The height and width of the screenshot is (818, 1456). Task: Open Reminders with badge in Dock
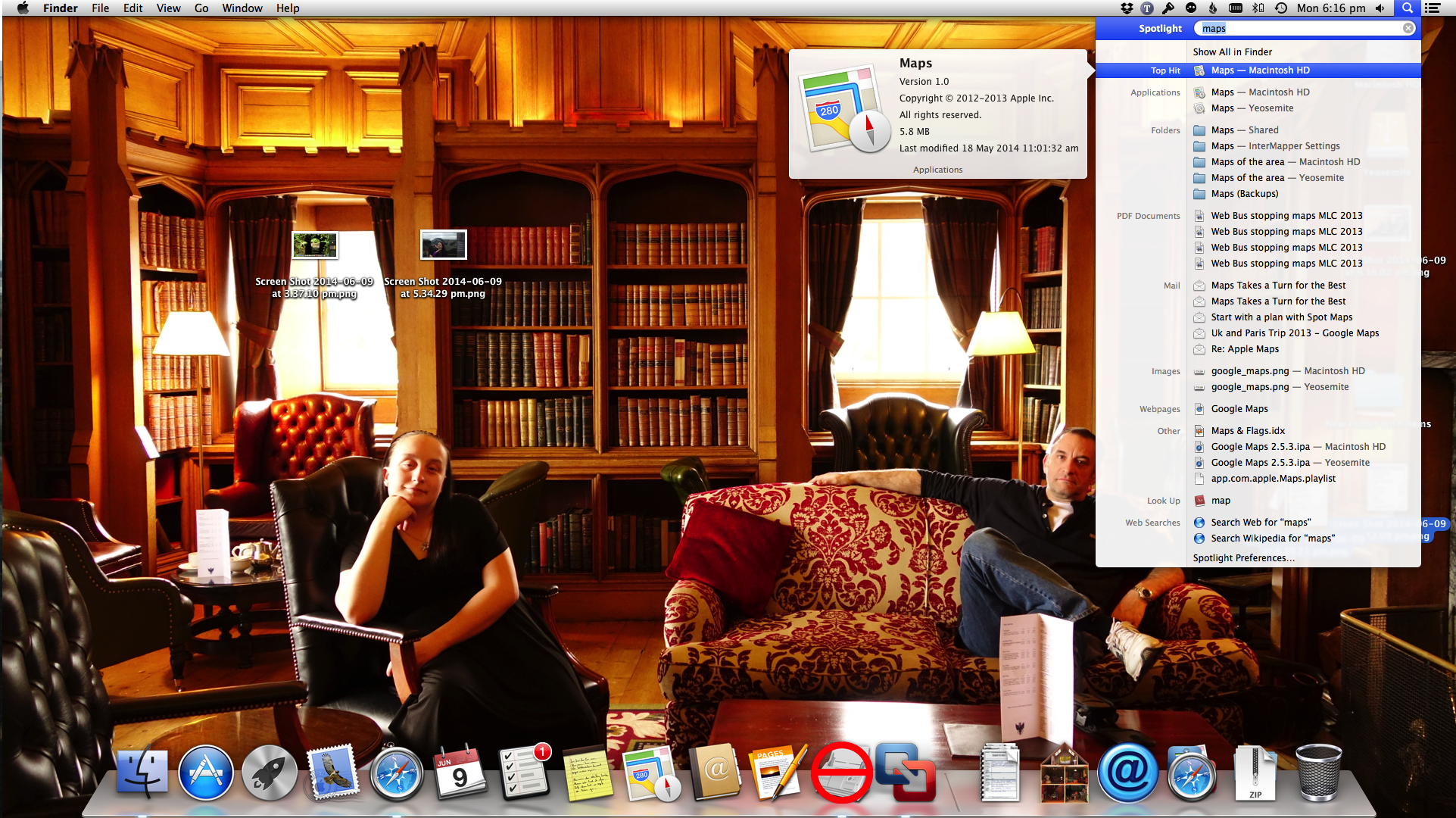(524, 773)
